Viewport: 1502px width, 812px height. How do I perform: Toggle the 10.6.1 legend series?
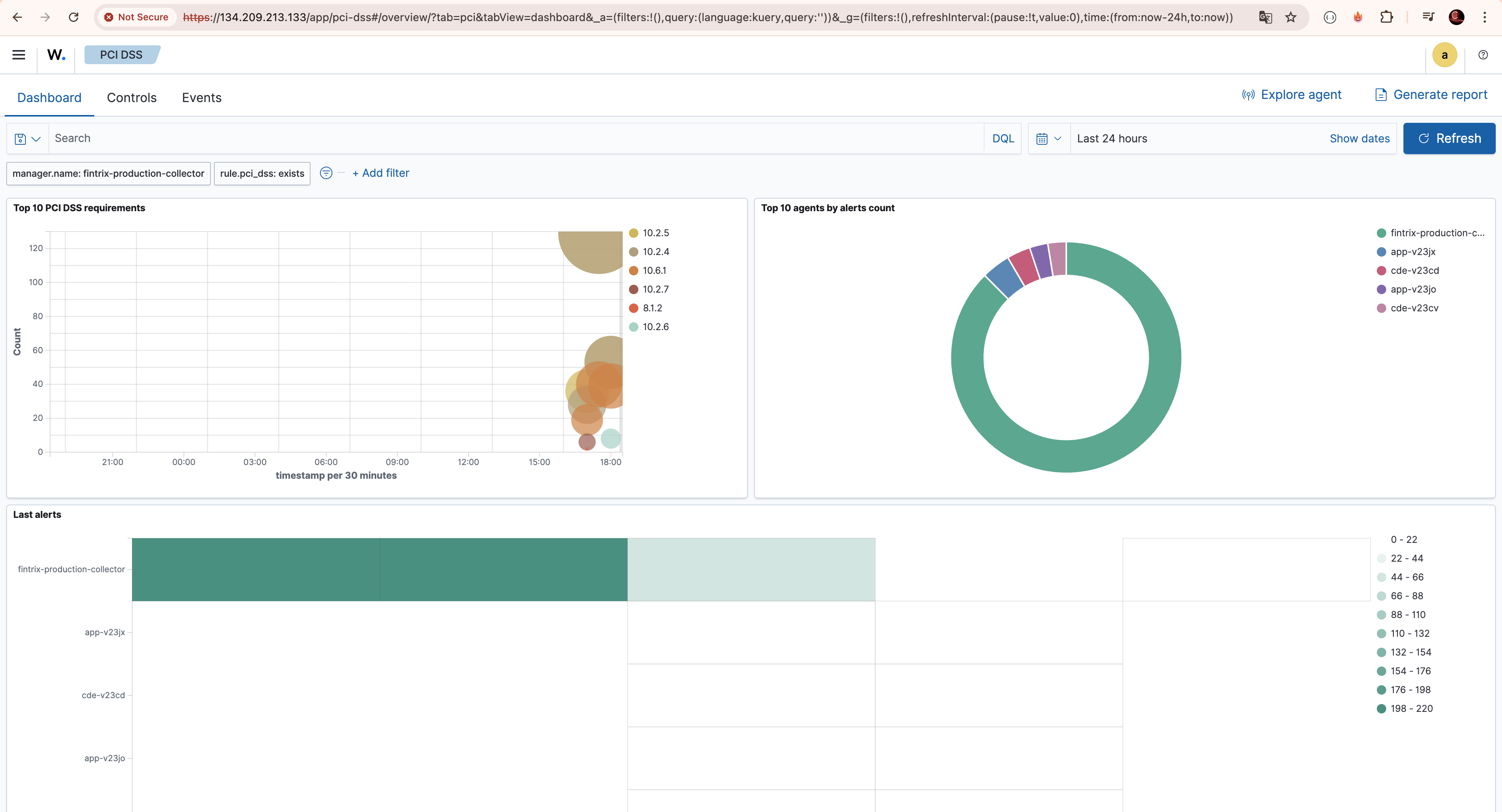point(648,271)
